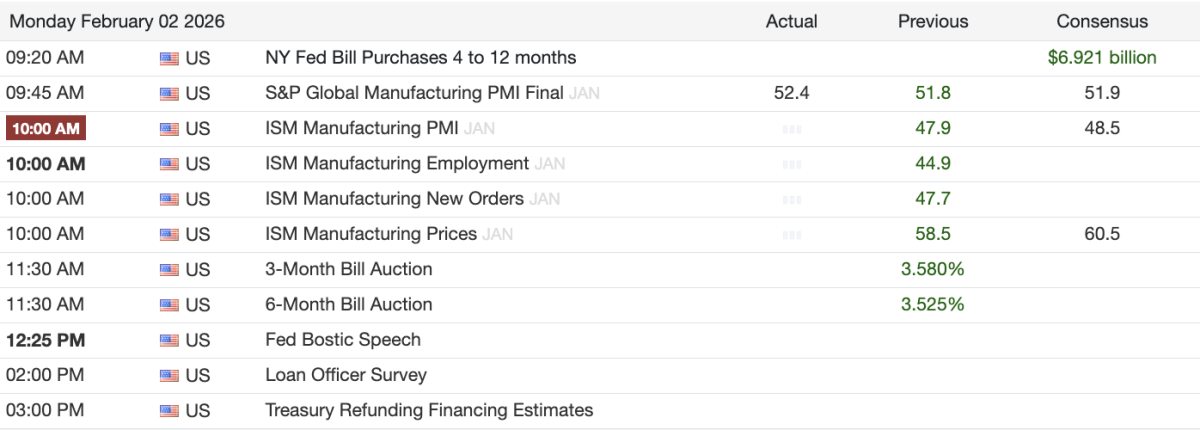Open S&P Global Manufacturing PMI Final link

pos(414,93)
